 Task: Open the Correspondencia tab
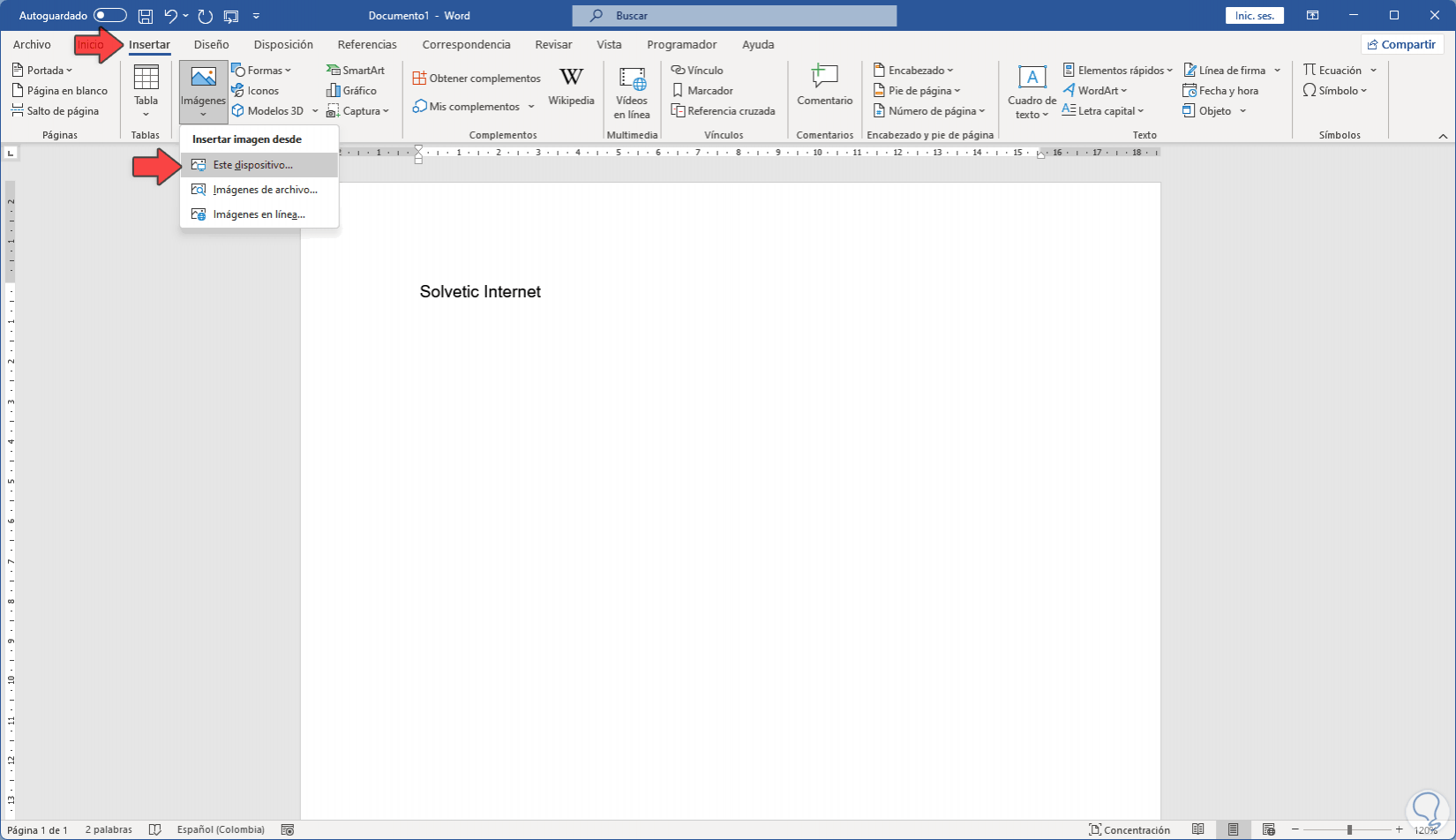pyautogui.click(x=466, y=45)
